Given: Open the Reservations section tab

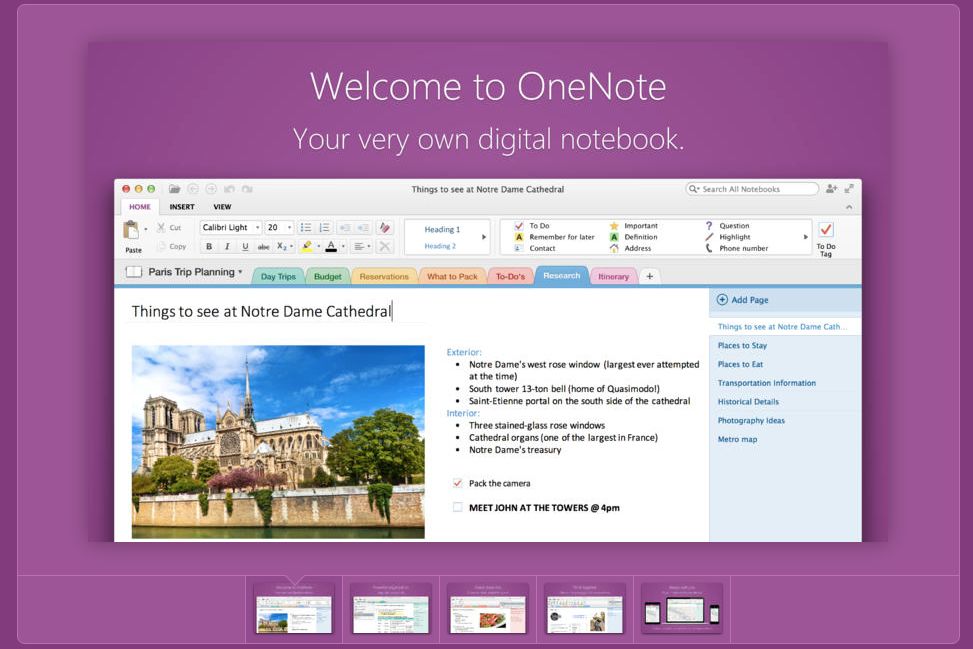Looking at the screenshot, I should point(384,277).
